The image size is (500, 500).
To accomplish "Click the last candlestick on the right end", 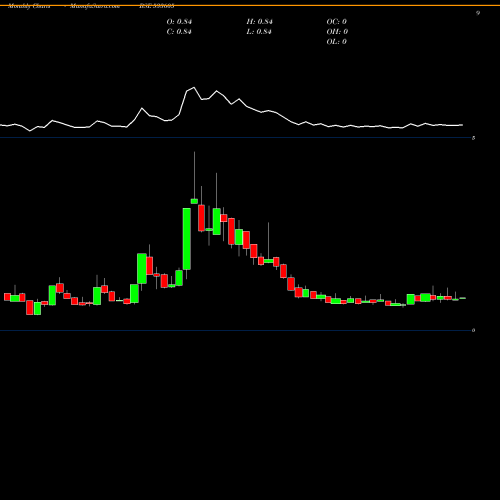I will (463, 298).
